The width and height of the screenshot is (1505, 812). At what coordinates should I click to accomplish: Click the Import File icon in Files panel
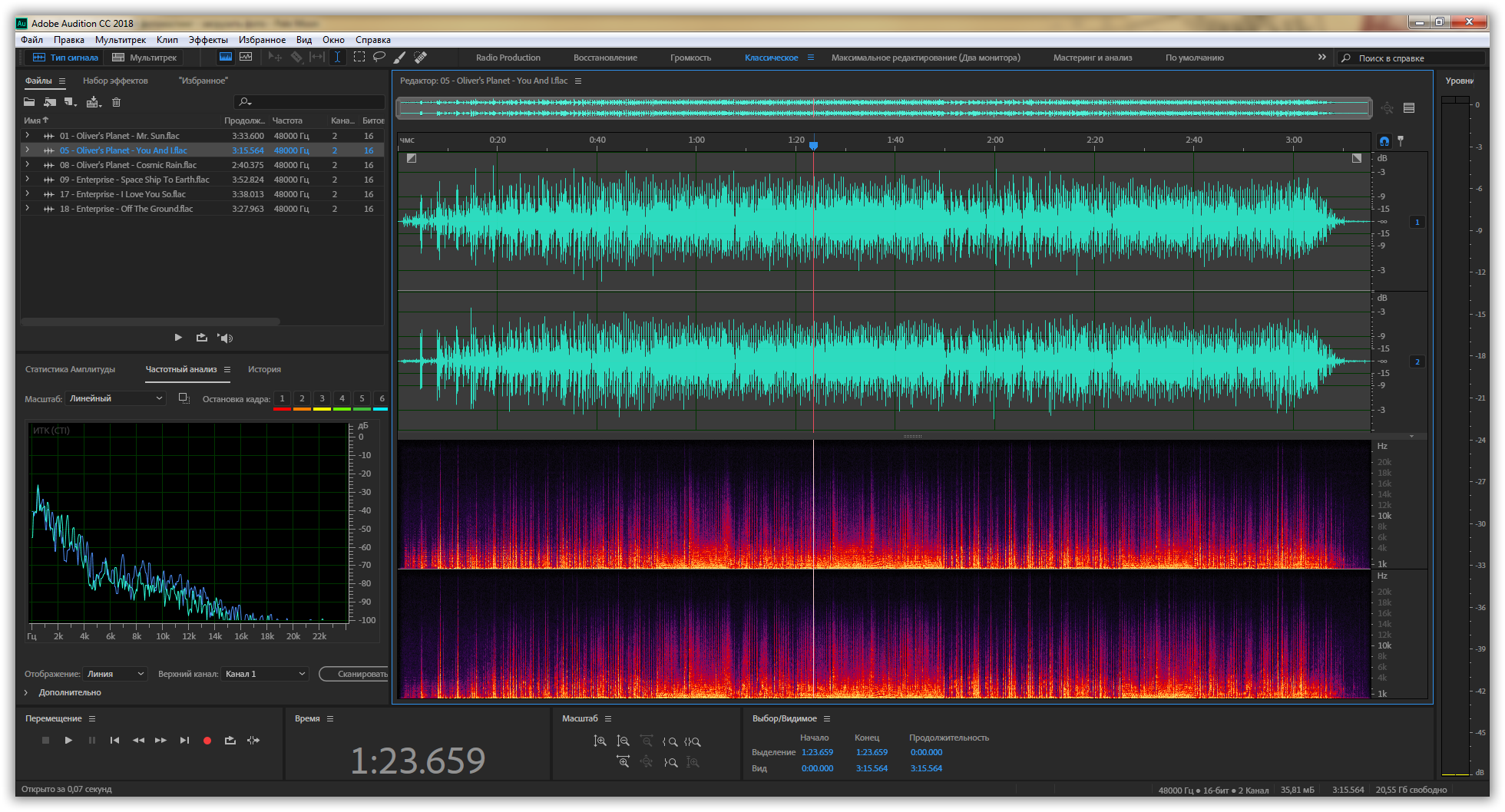[51, 102]
